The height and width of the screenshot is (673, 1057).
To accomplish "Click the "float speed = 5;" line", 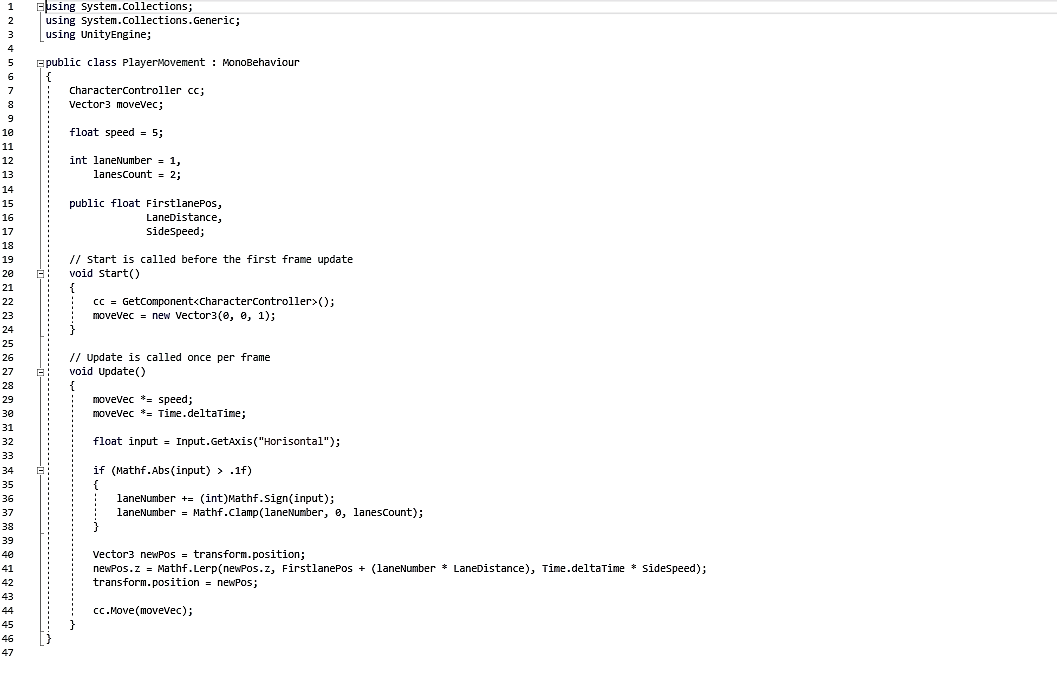I will pyautogui.click(x=116, y=132).
